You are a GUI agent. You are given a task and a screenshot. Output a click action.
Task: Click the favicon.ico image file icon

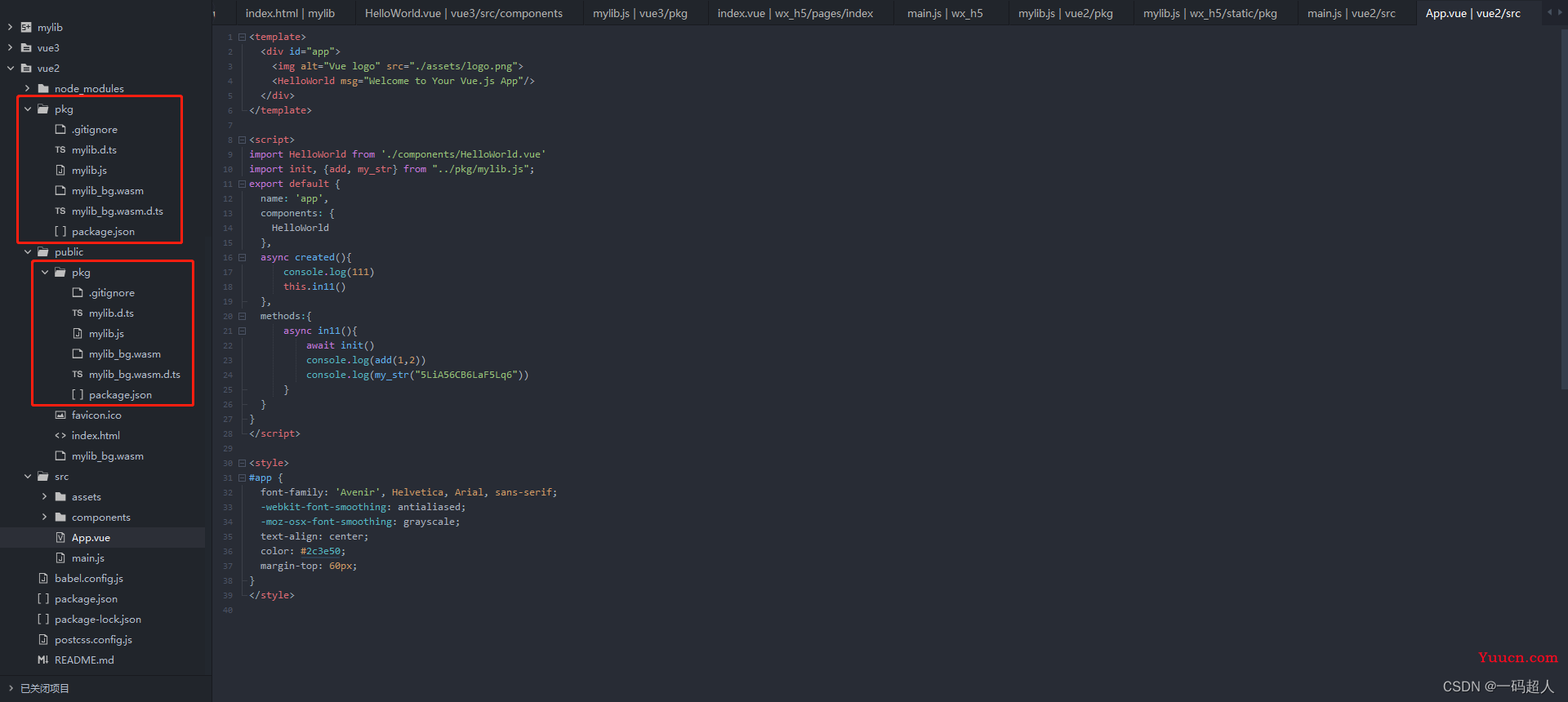coord(60,415)
